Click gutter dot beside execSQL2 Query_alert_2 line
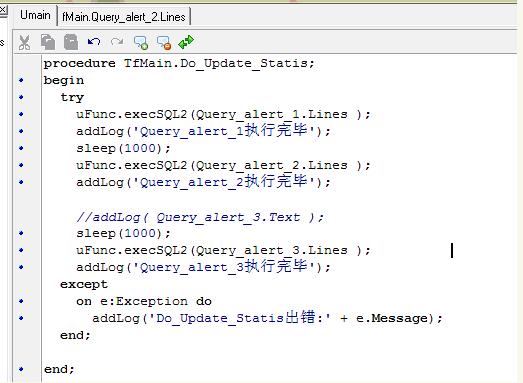 (x=22, y=165)
